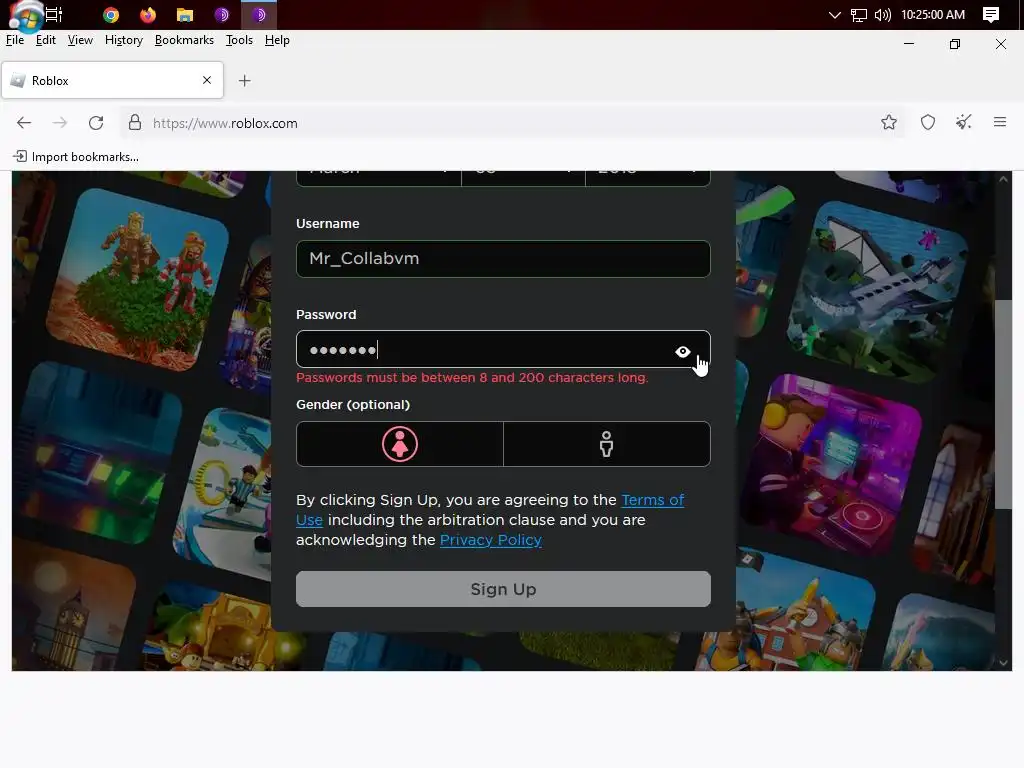
Task: Open the Privacy Policy link
Action: click(490, 540)
